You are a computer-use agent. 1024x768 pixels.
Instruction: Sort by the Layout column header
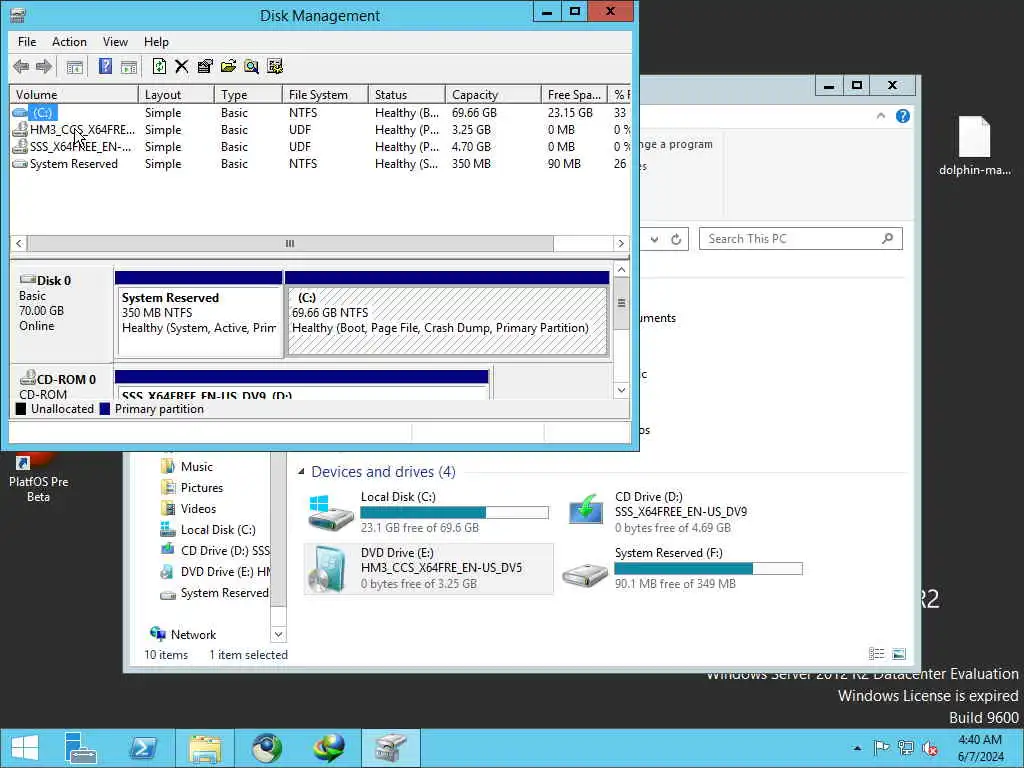coord(176,95)
